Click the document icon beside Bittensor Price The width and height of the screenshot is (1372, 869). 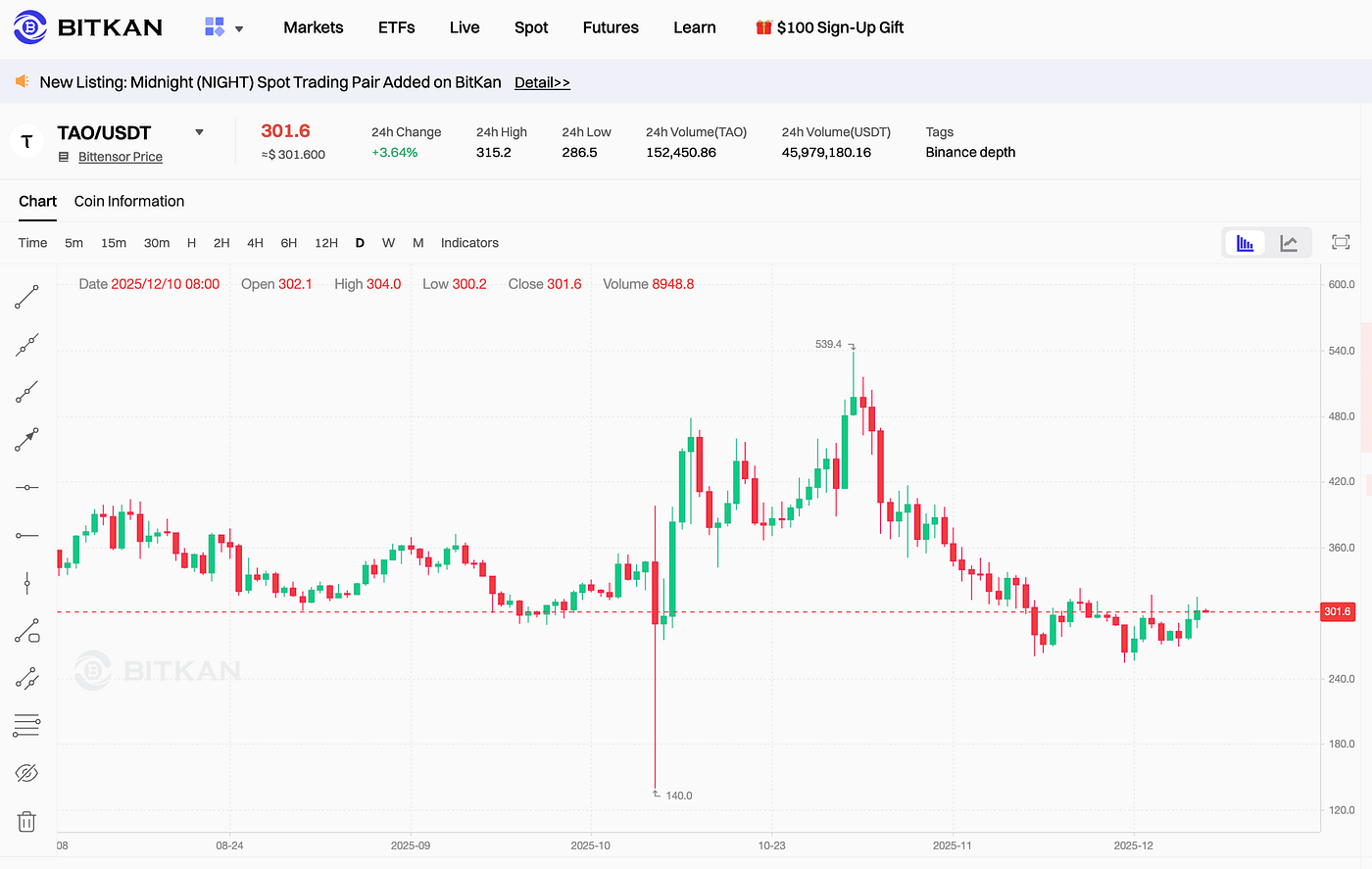[x=64, y=157]
